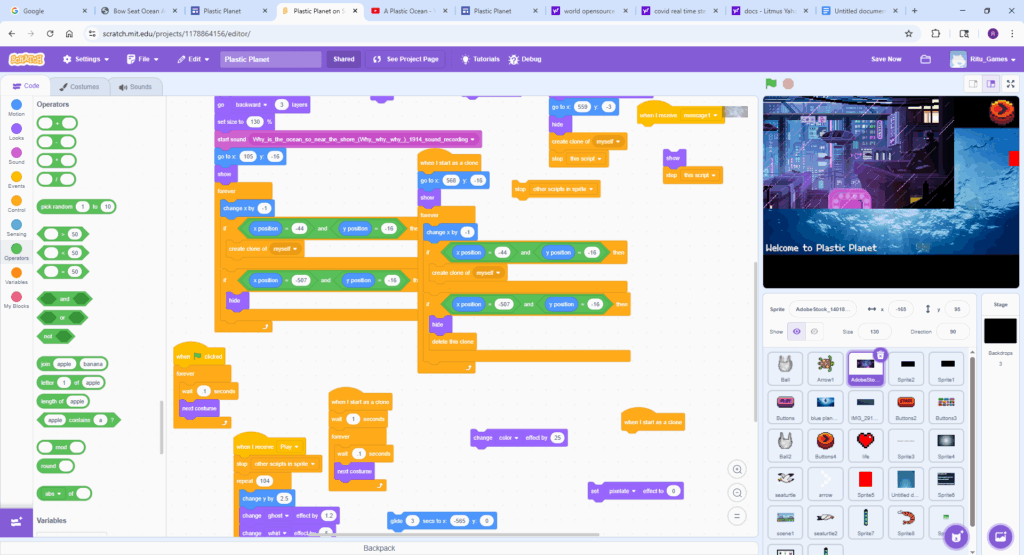Switch to small stage layout
1024x555 pixels.
972,84
